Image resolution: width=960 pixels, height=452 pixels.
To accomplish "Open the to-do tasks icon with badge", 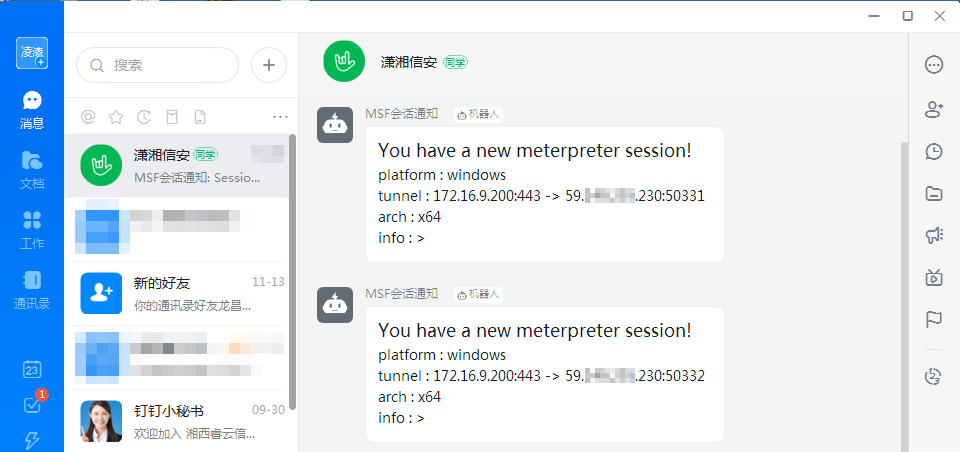I will pos(32,404).
